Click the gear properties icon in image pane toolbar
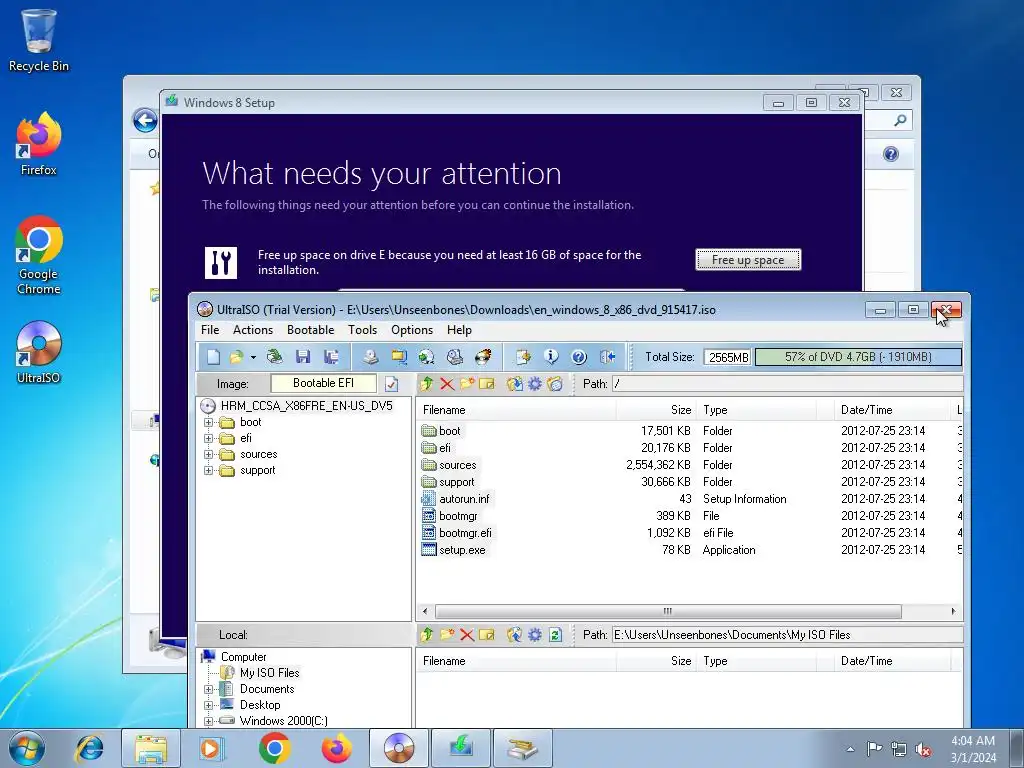 [x=535, y=384]
